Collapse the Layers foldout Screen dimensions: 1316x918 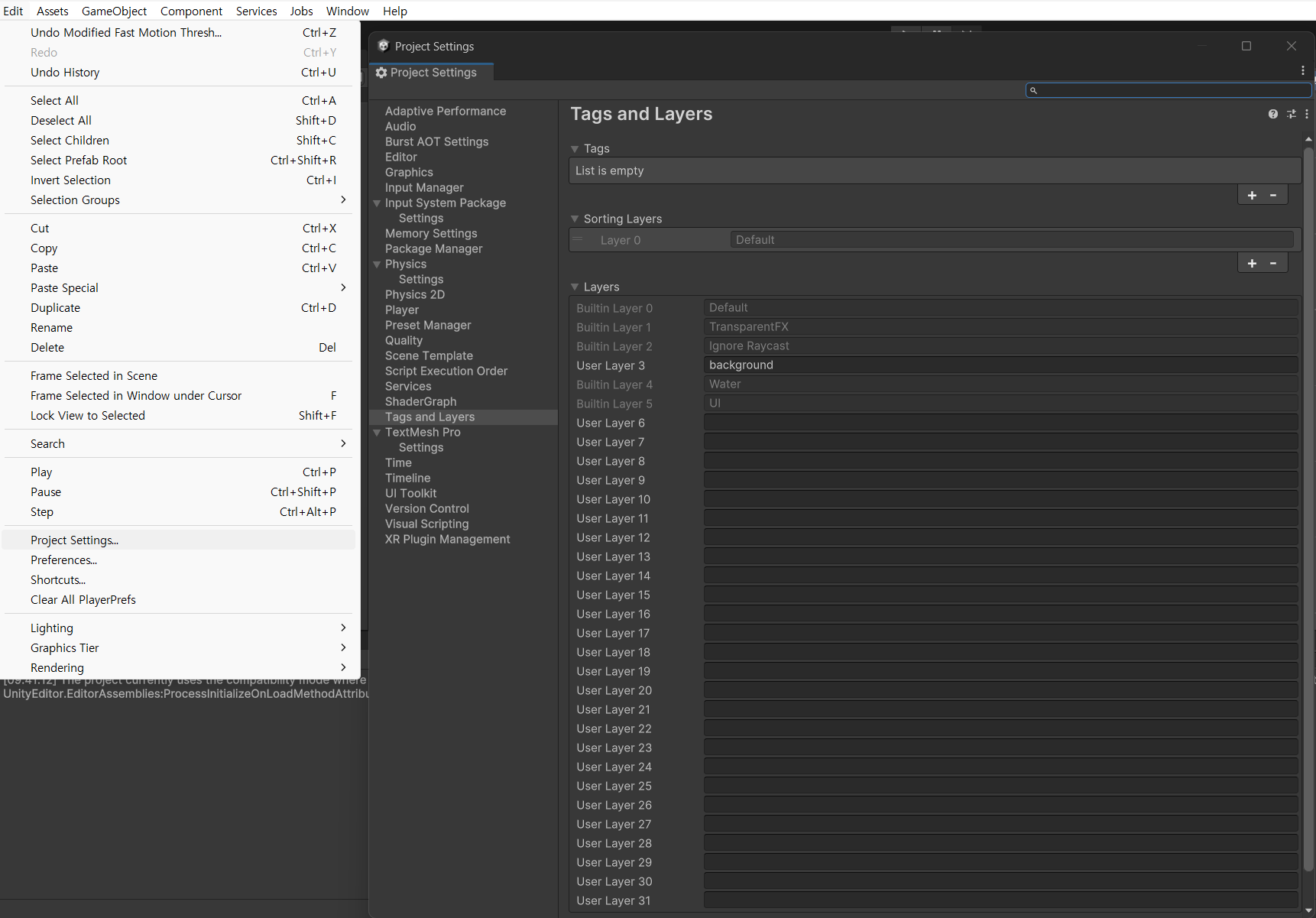pos(575,287)
